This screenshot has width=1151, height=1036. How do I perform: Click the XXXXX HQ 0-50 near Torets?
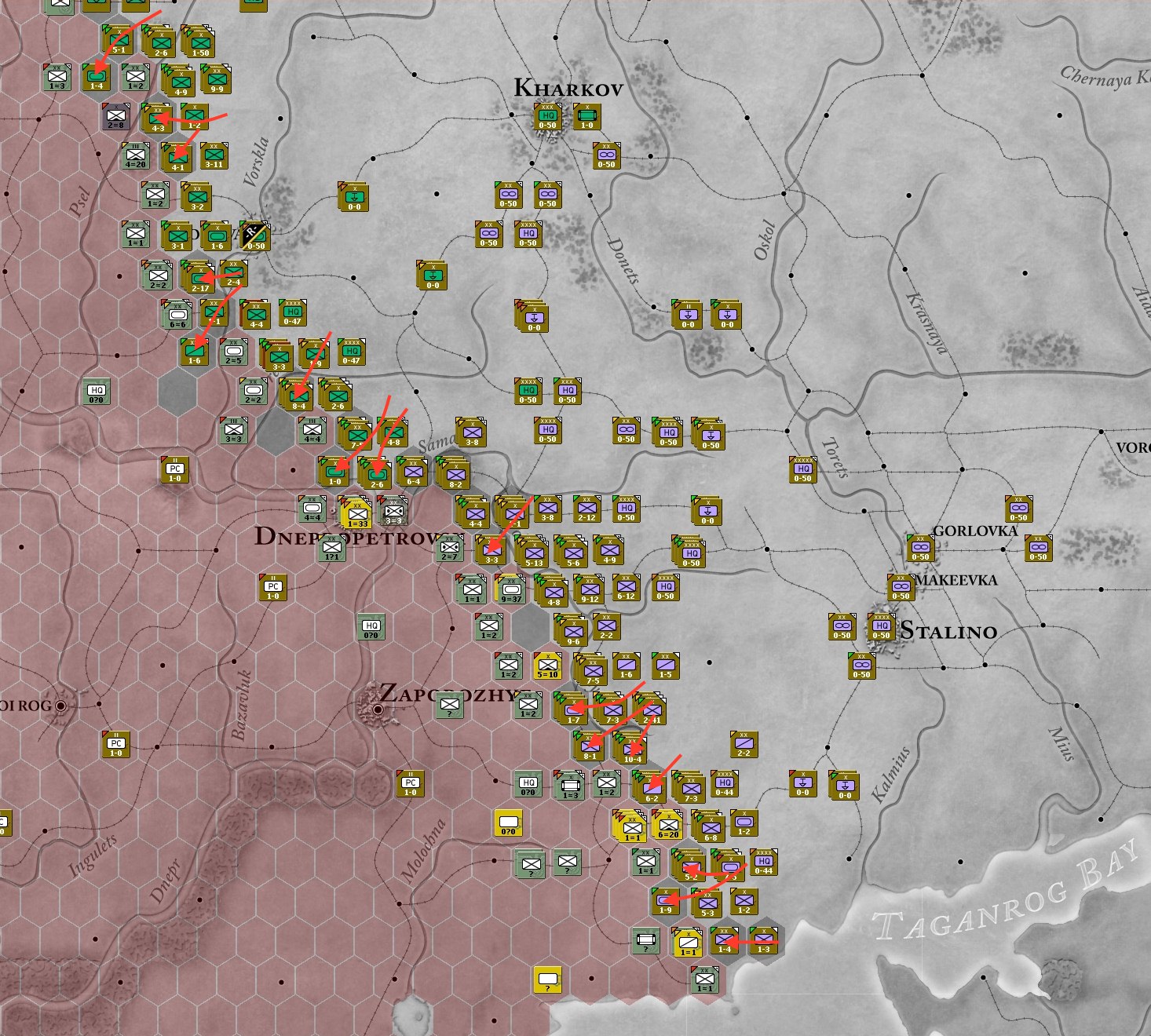point(802,469)
